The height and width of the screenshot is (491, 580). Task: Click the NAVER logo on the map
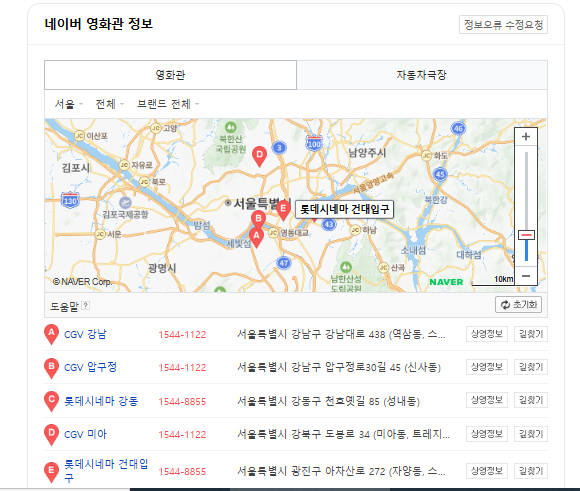pyautogui.click(x=446, y=282)
